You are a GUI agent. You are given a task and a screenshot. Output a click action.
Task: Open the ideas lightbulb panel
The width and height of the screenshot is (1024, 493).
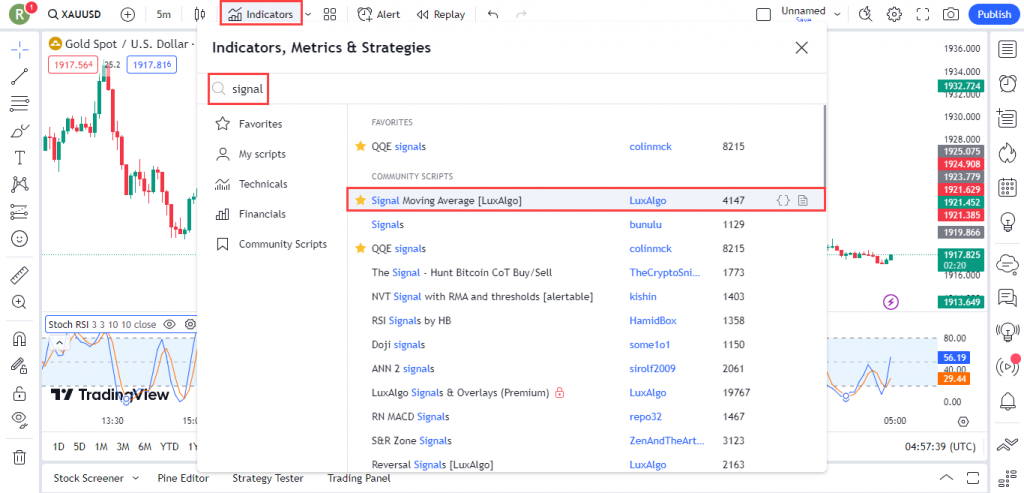(1008, 223)
